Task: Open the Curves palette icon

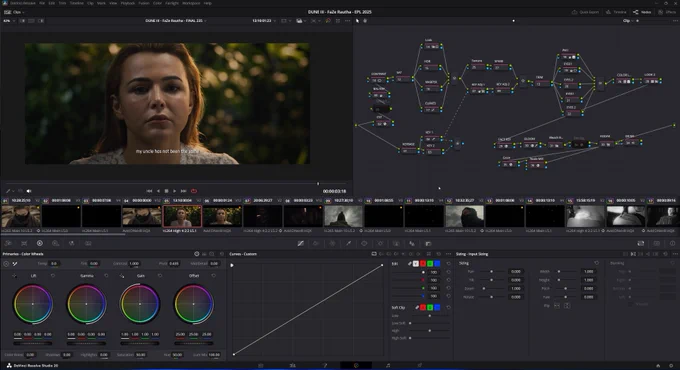Action: click(301, 243)
